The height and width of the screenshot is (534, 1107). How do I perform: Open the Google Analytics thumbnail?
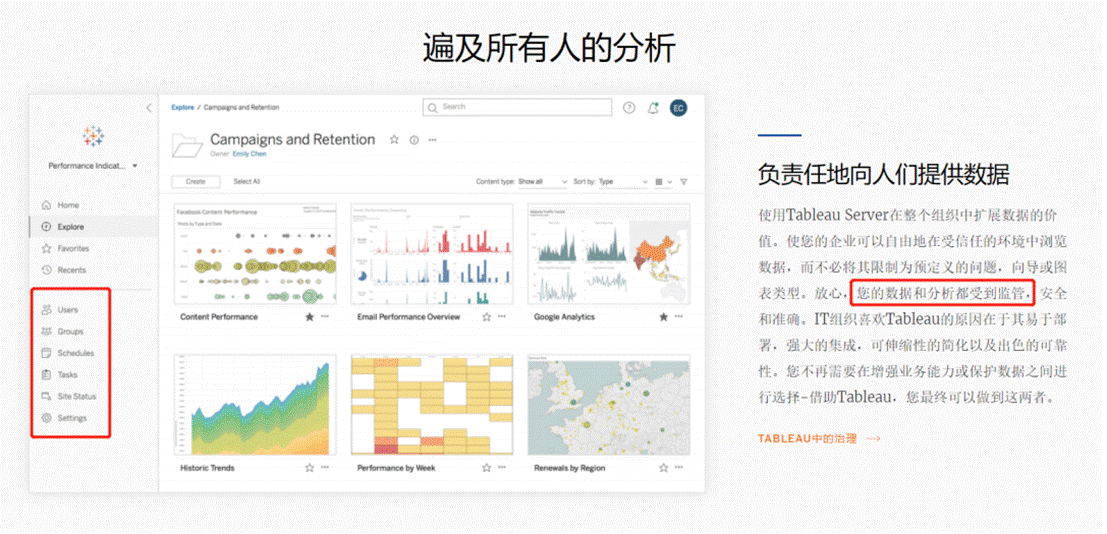tap(609, 254)
